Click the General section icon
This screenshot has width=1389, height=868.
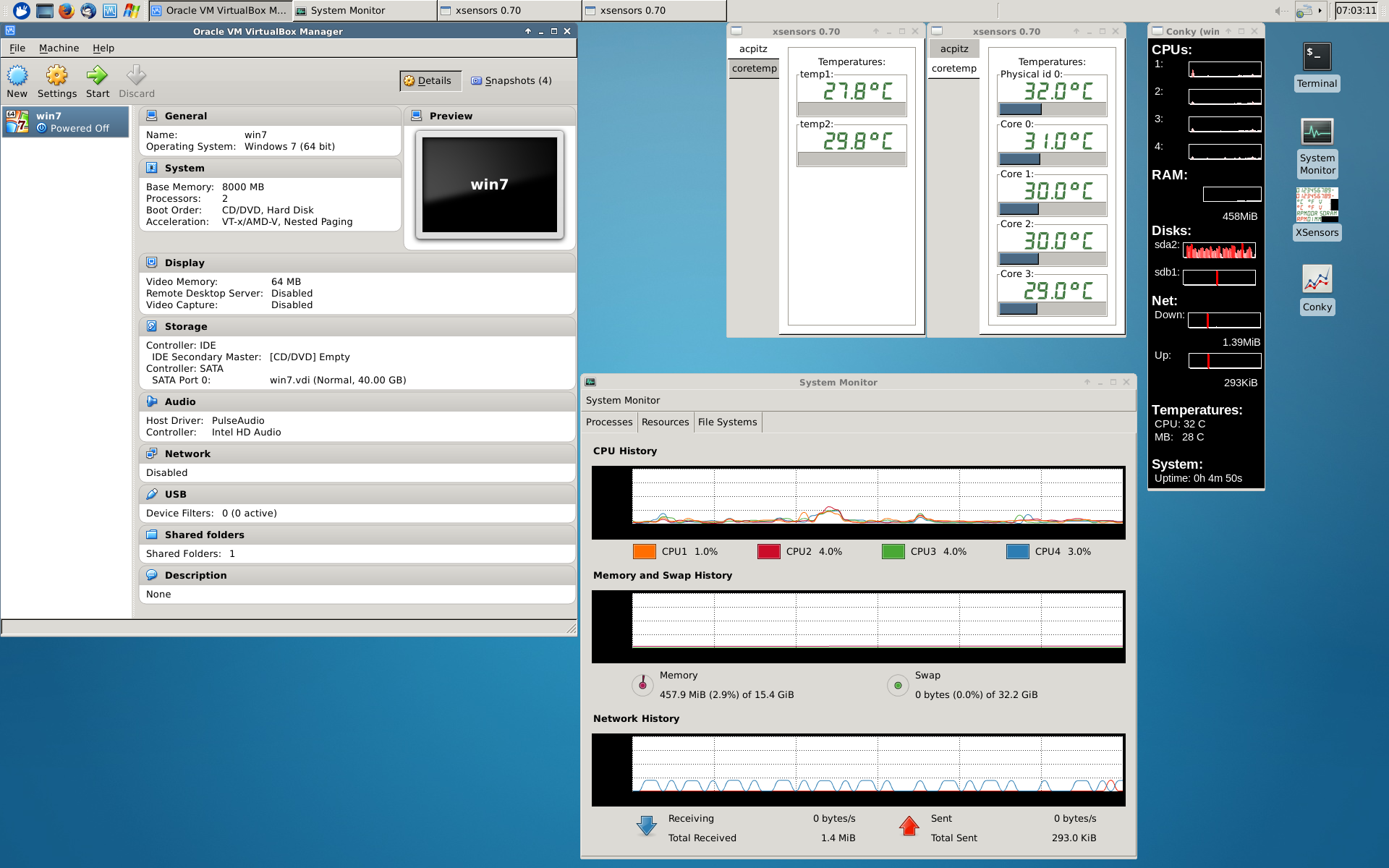tap(152, 116)
